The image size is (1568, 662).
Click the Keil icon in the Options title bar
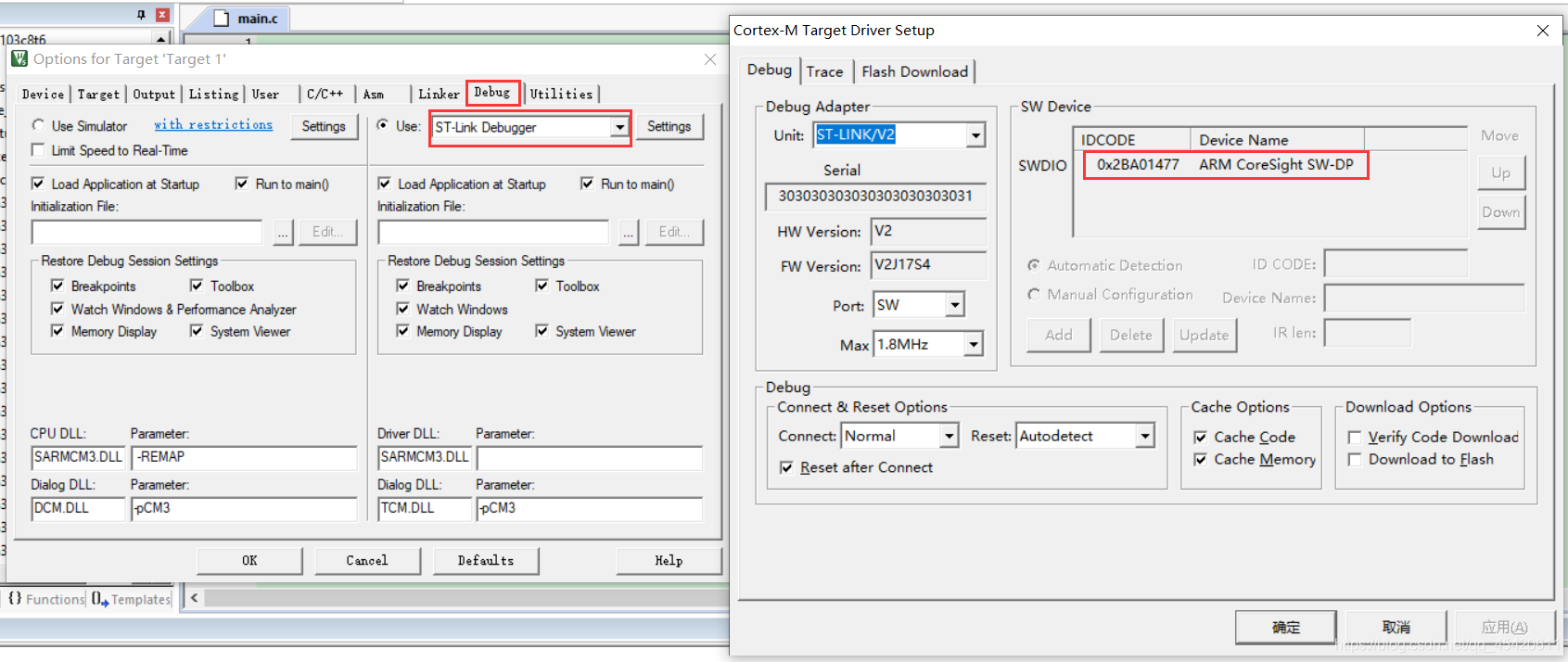pyautogui.click(x=19, y=58)
